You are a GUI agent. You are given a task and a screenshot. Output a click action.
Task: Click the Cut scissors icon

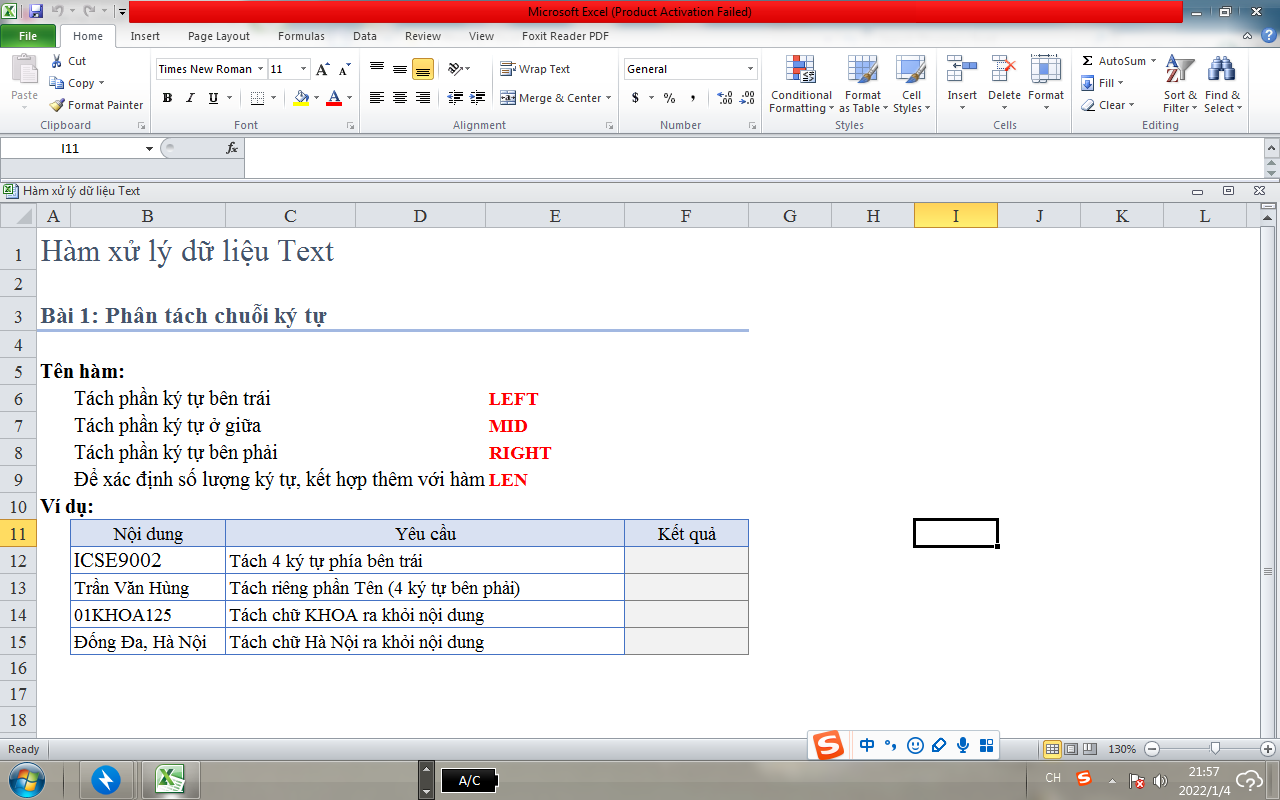click(x=56, y=61)
